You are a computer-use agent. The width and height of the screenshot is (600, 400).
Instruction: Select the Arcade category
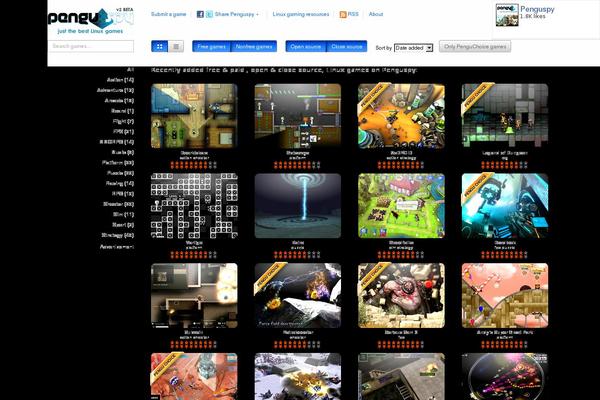119,101
